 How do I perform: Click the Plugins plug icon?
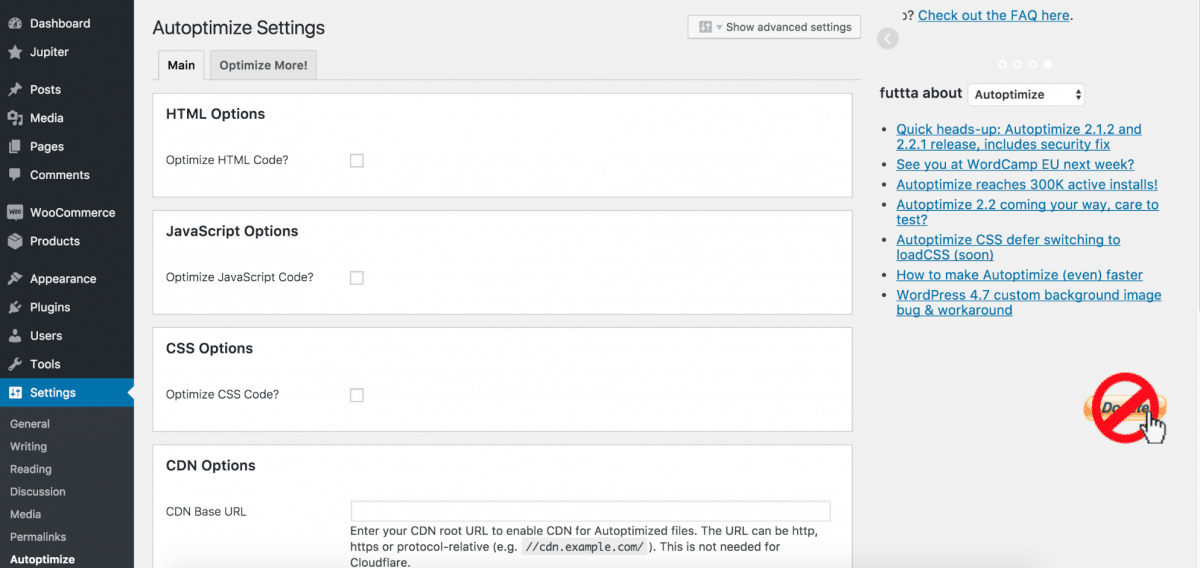pos(15,308)
